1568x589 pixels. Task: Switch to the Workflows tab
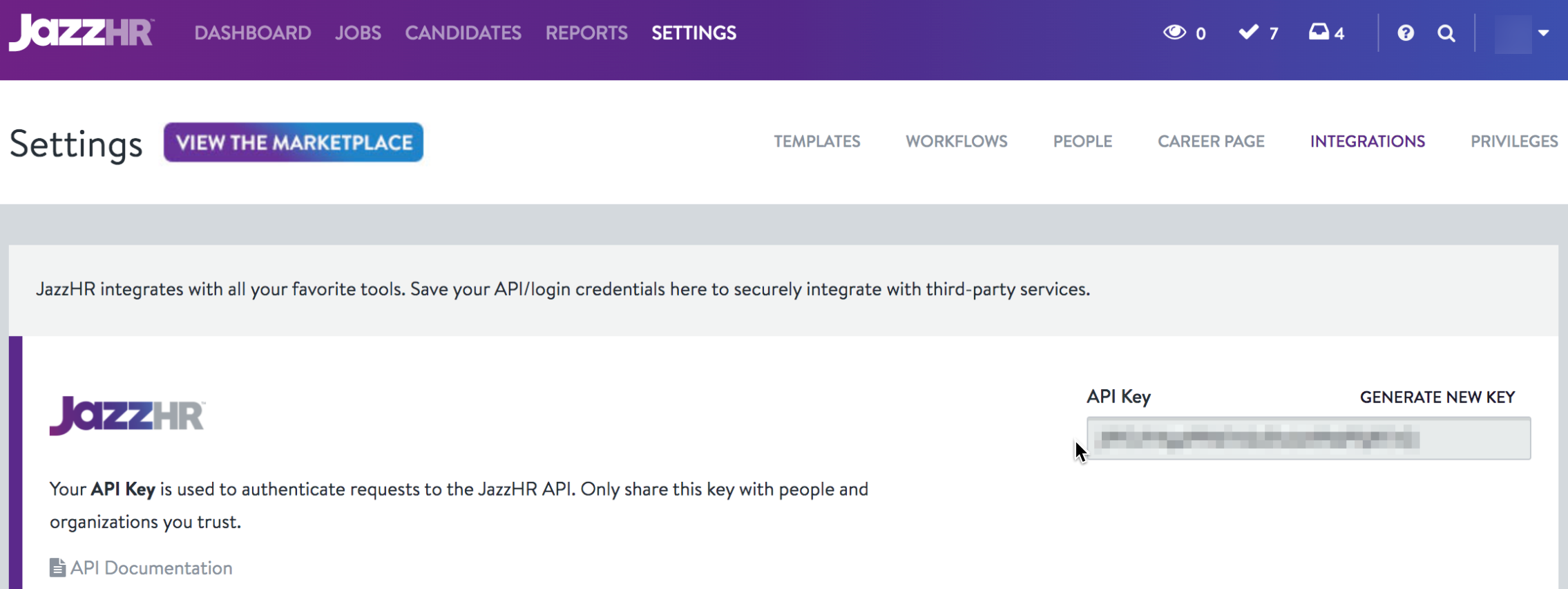pos(957,141)
